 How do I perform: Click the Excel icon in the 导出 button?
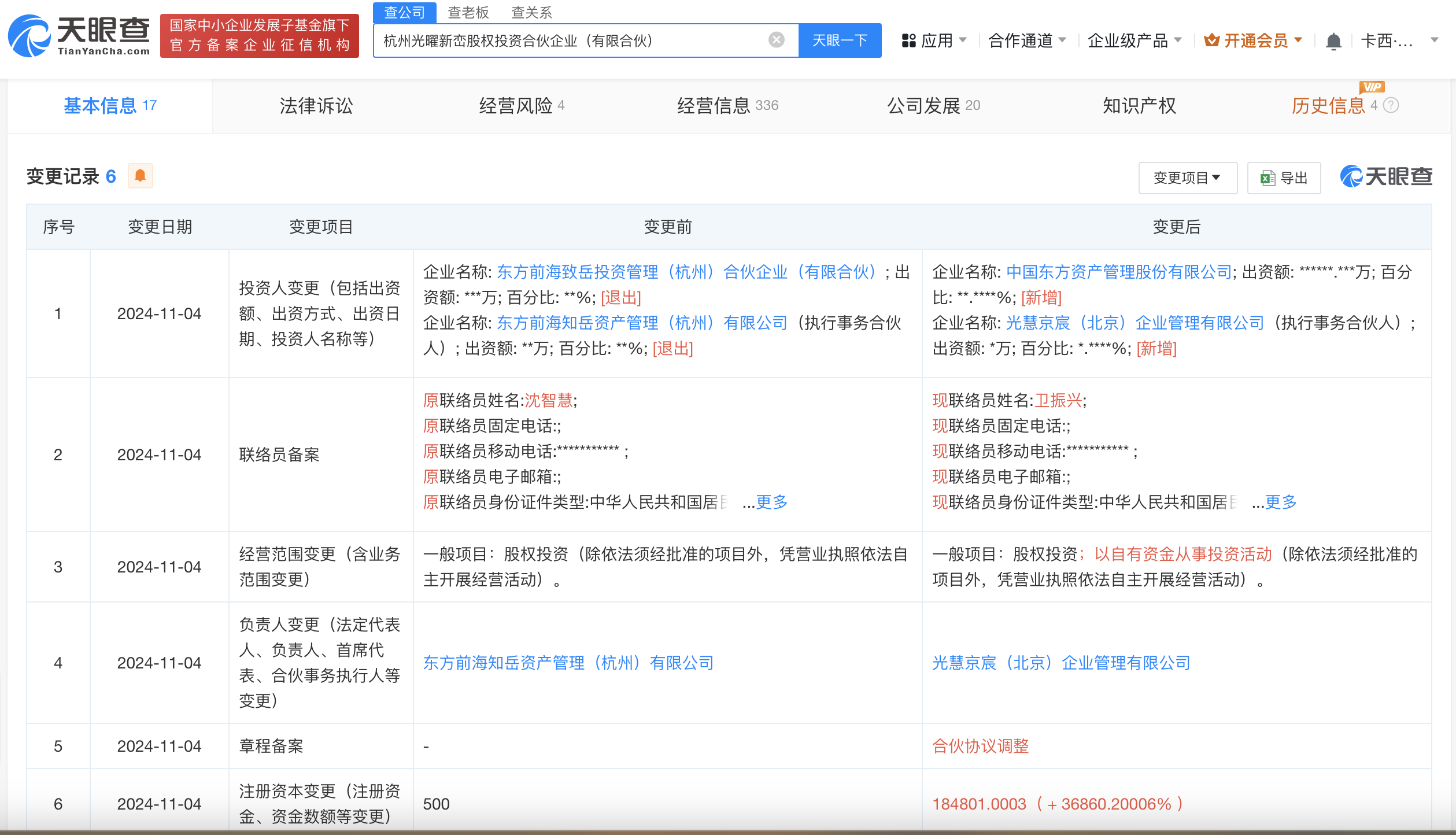[1267, 178]
